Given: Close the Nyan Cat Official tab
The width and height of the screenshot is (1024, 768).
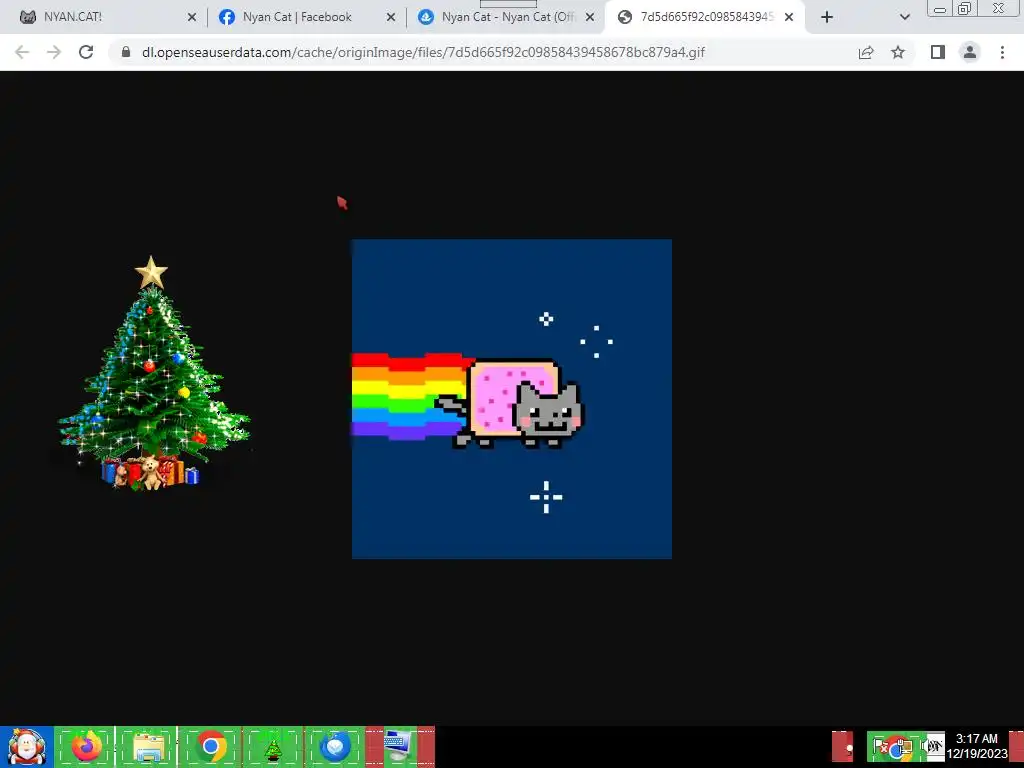Looking at the screenshot, I should tap(590, 18).
